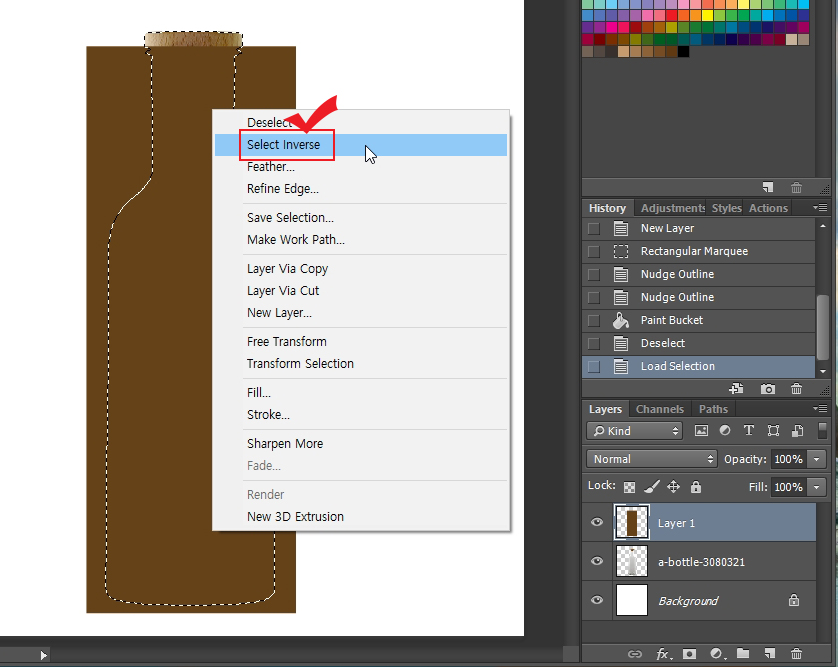Viewport: 838px width, 667px height.
Task: Select New 3D Extrusion
Action: [361, 517]
